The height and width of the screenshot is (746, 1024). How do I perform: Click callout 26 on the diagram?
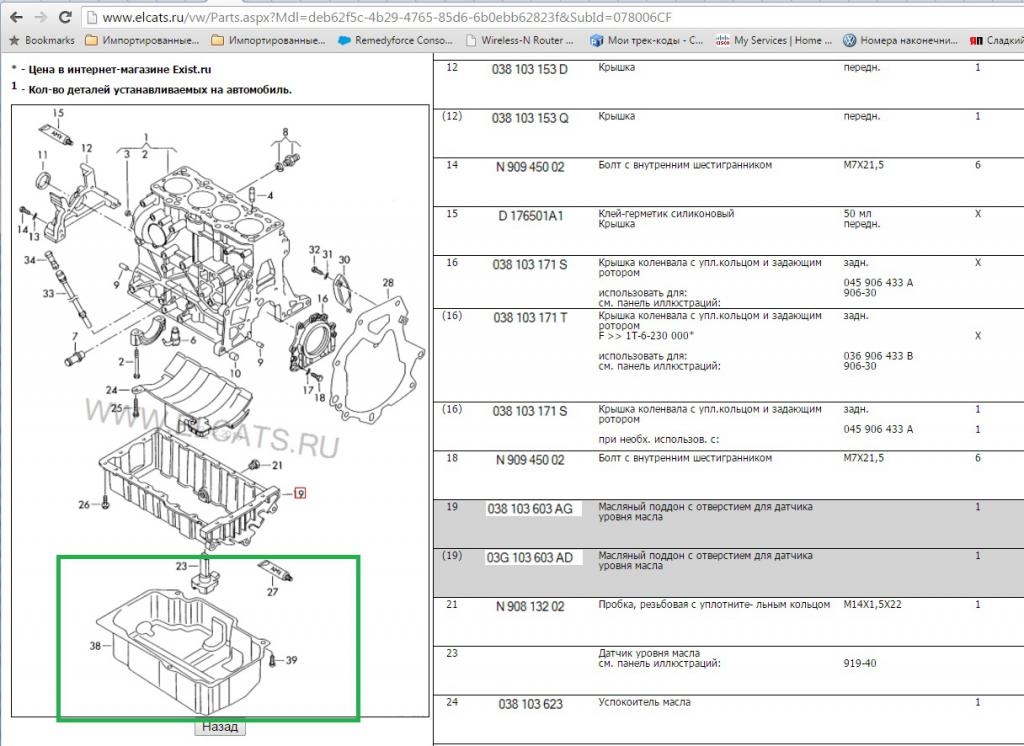[x=84, y=504]
